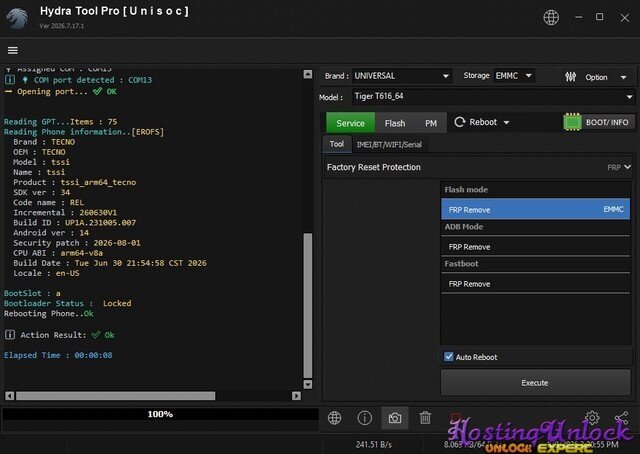Click the 'Code name : REL' log line
Screen dimensions: 640x454
tap(49, 203)
